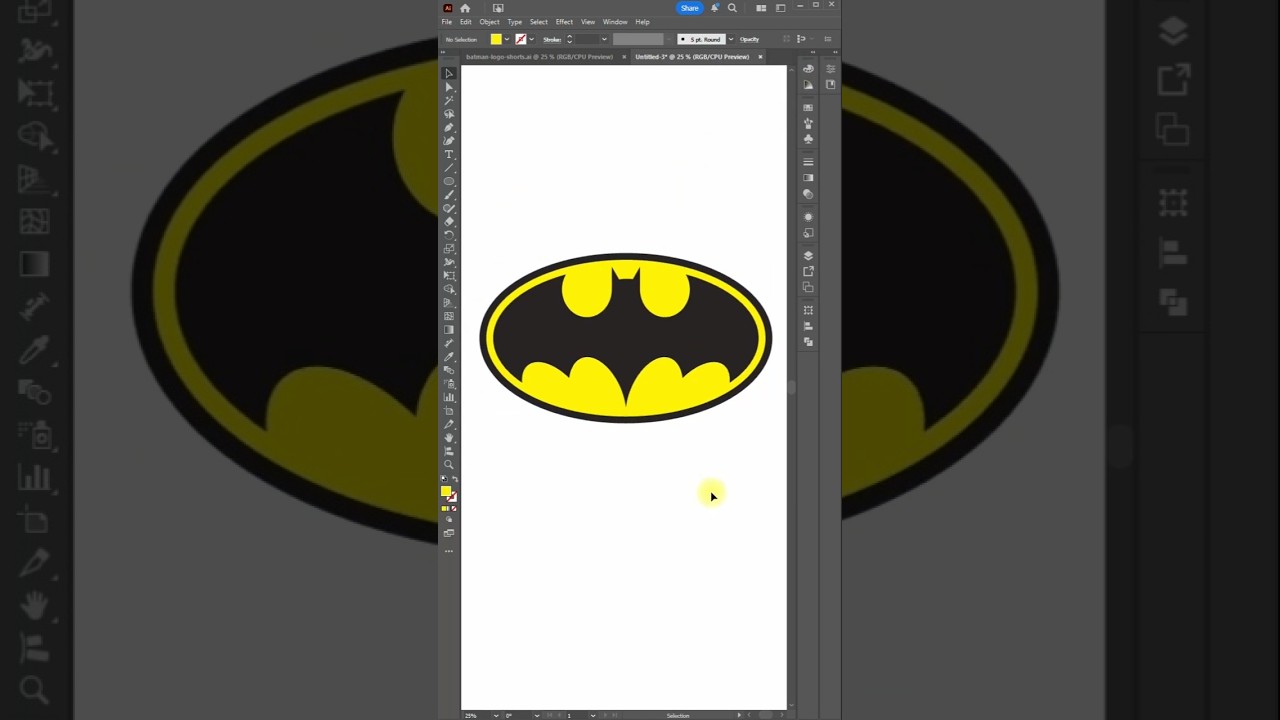
Task: Open the Arrange Documents dropdown
Action: (761, 8)
